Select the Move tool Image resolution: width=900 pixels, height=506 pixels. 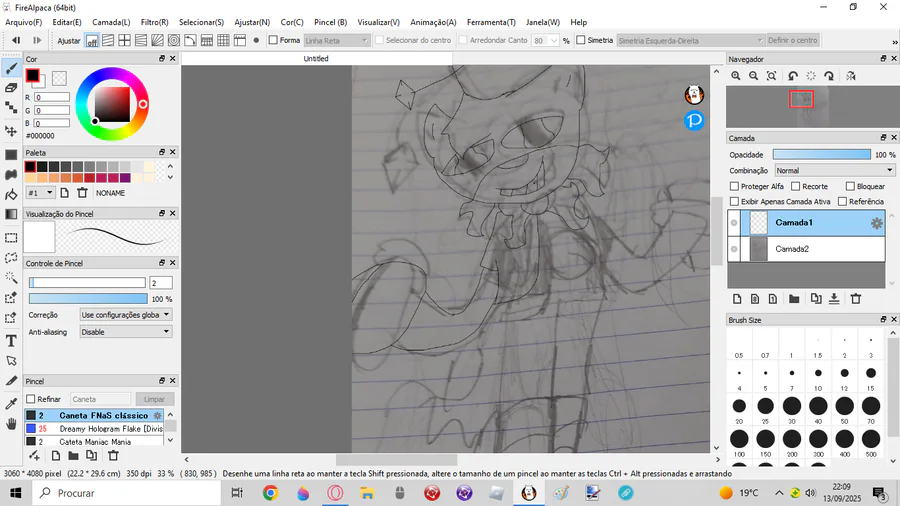[11, 131]
